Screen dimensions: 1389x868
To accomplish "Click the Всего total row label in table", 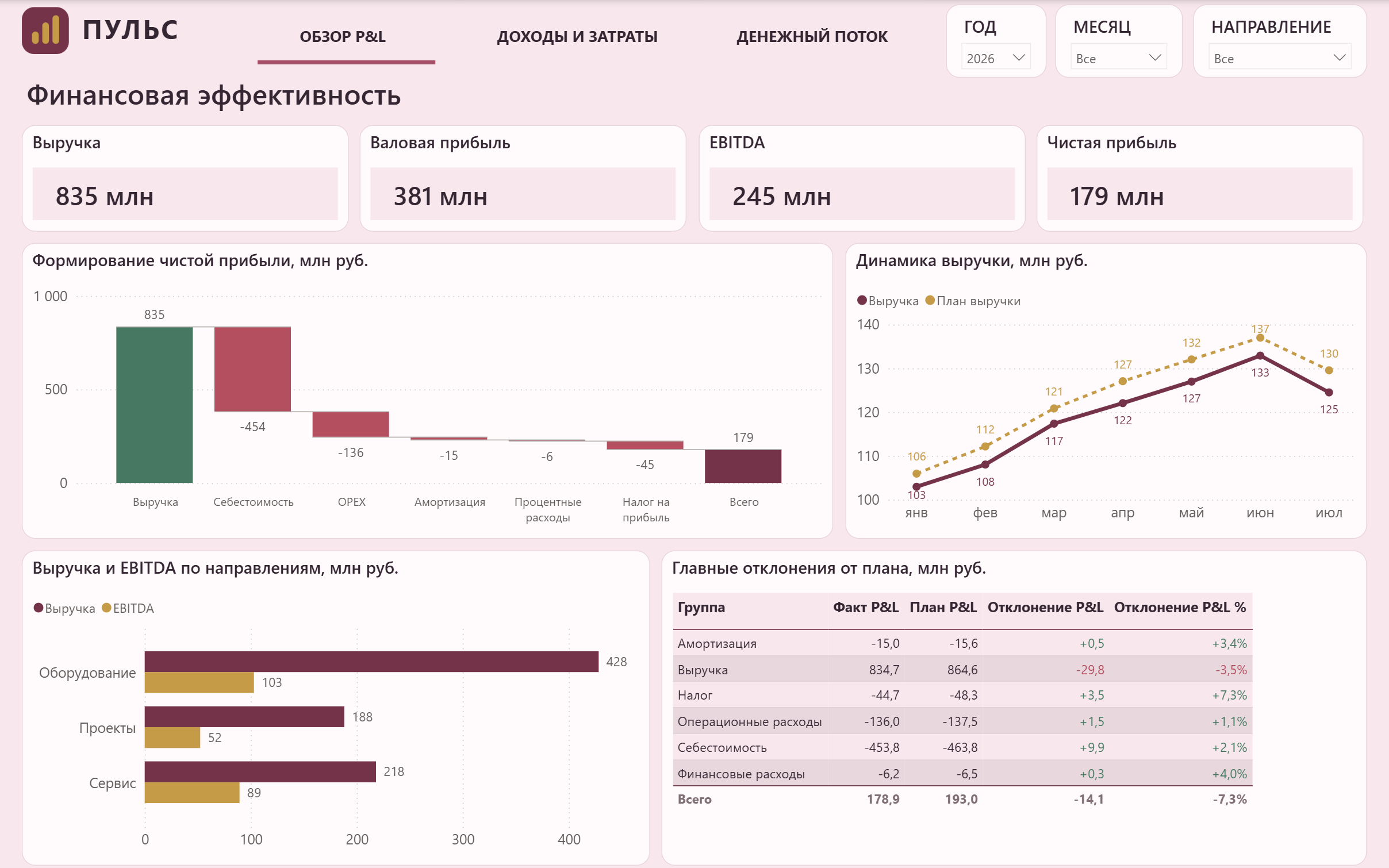I will 694,800.
